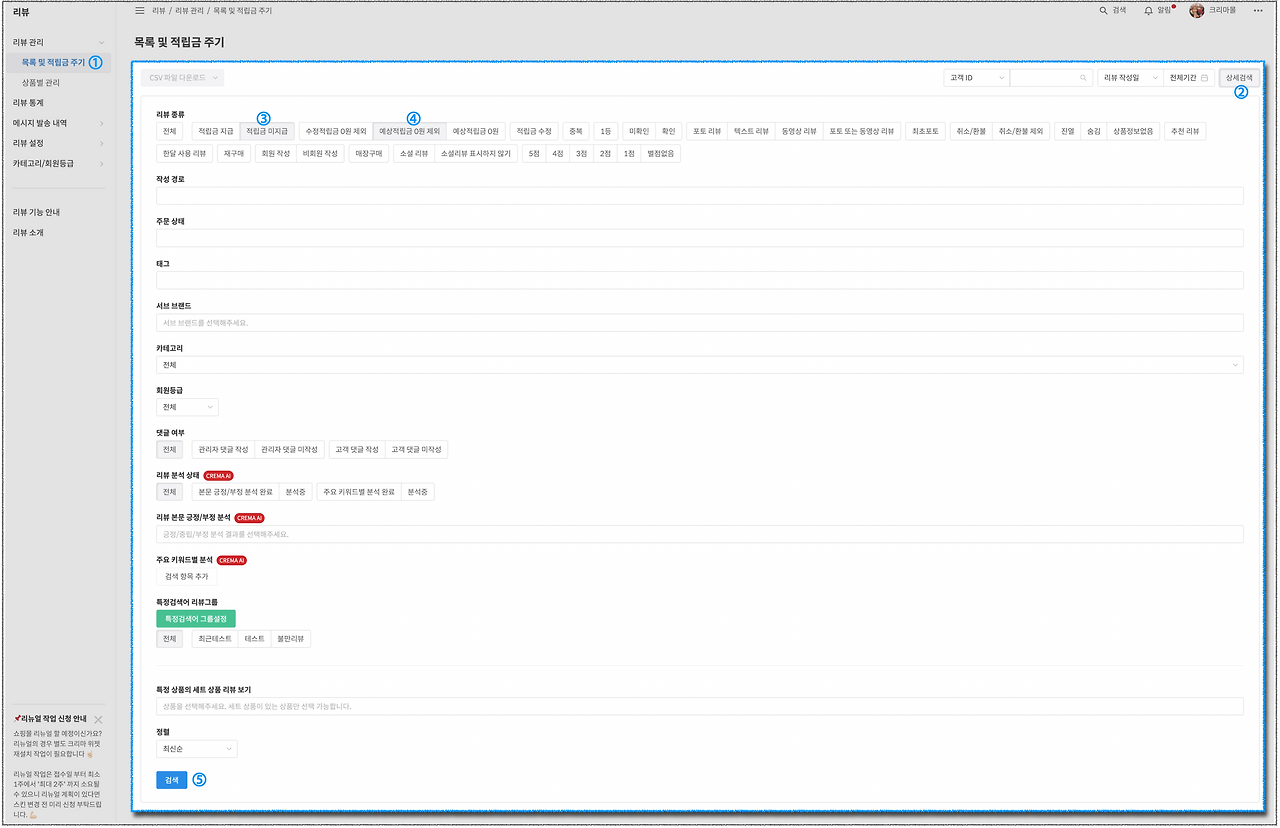Image resolution: width=1280 pixels, height=828 pixels.
Task: Toggle the 한달 사용 리뷰 filter
Action: [184, 154]
